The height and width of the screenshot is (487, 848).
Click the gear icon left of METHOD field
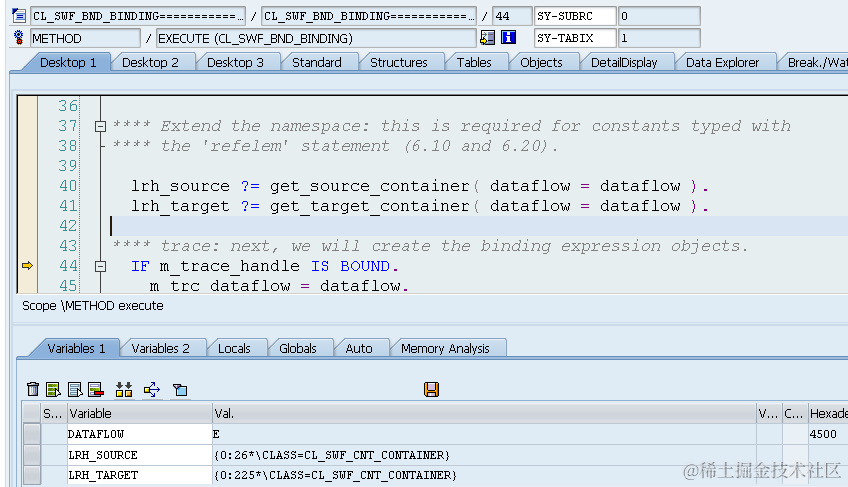pos(18,37)
